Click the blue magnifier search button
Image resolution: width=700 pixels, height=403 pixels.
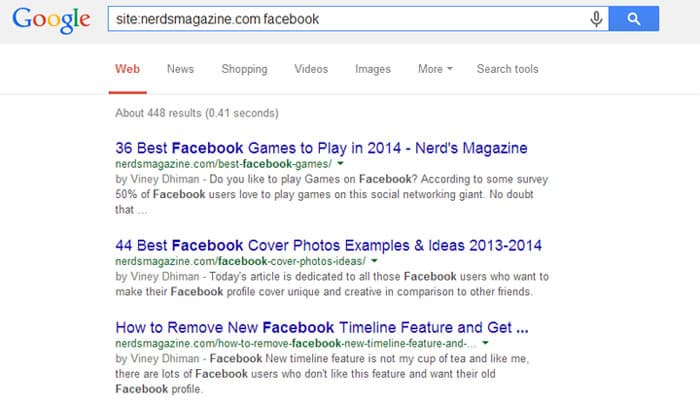point(633,19)
